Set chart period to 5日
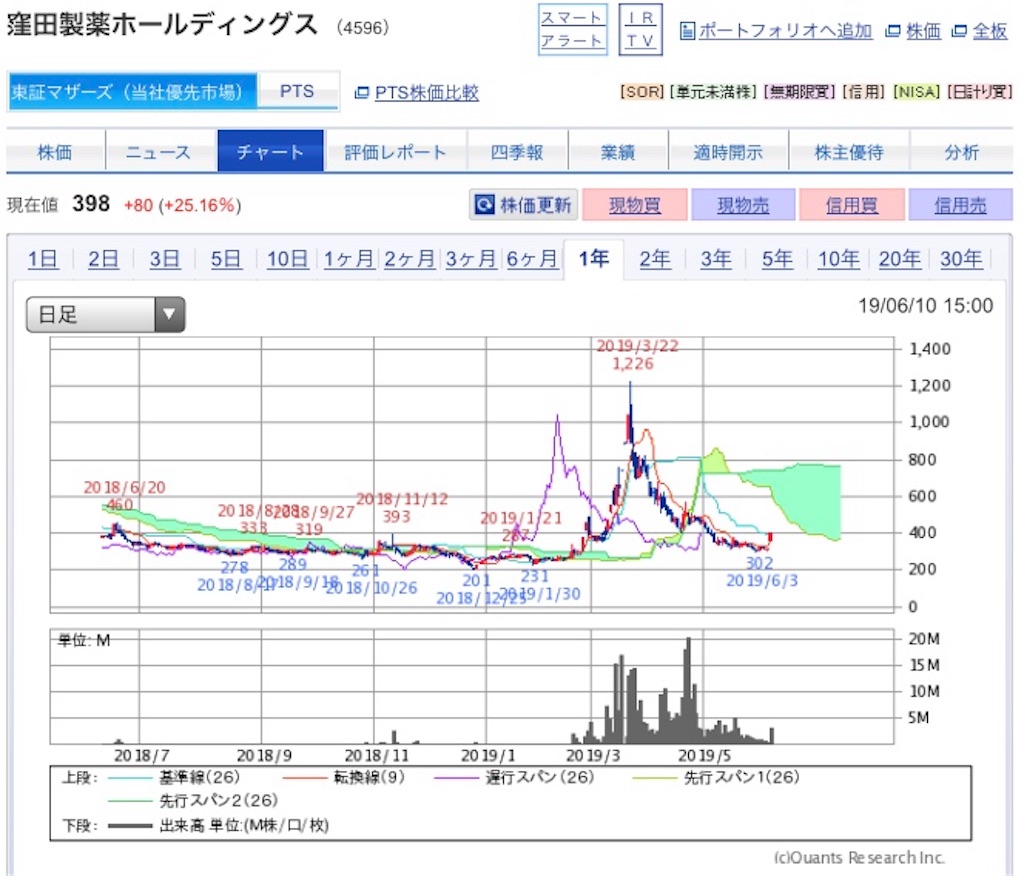The image size is (1024, 876). tap(226, 259)
